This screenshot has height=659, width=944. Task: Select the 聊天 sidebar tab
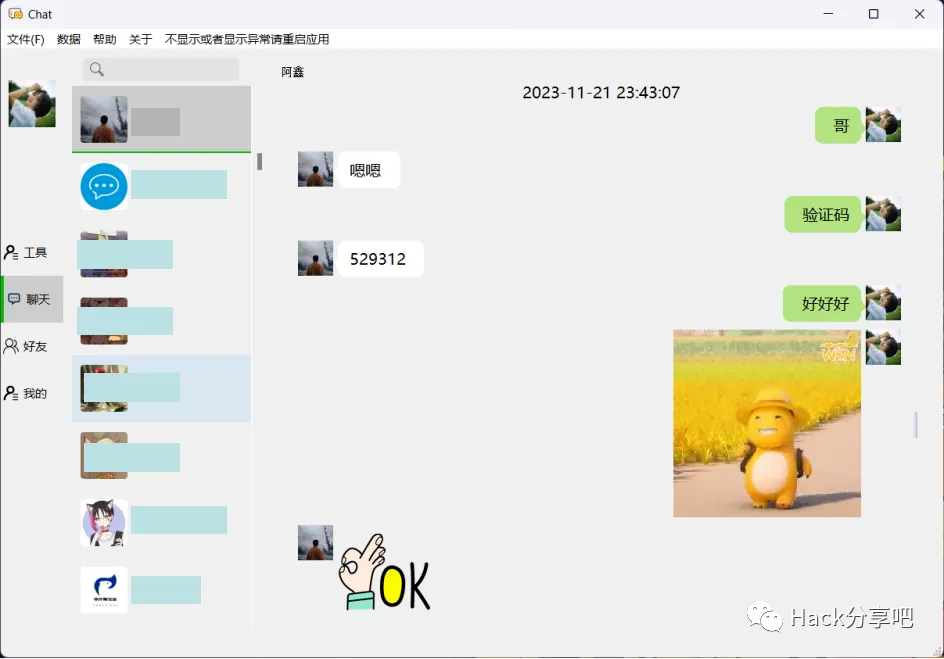[x=32, y=299]
